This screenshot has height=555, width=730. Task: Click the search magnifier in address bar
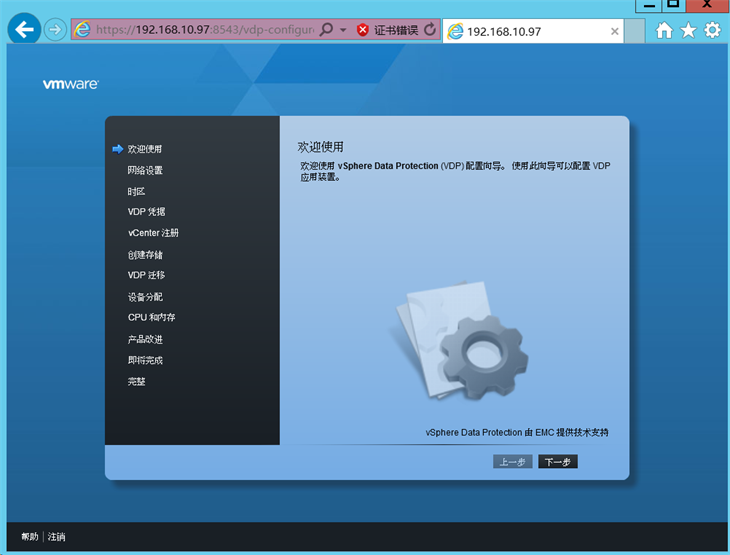click(x=327, y=30)
